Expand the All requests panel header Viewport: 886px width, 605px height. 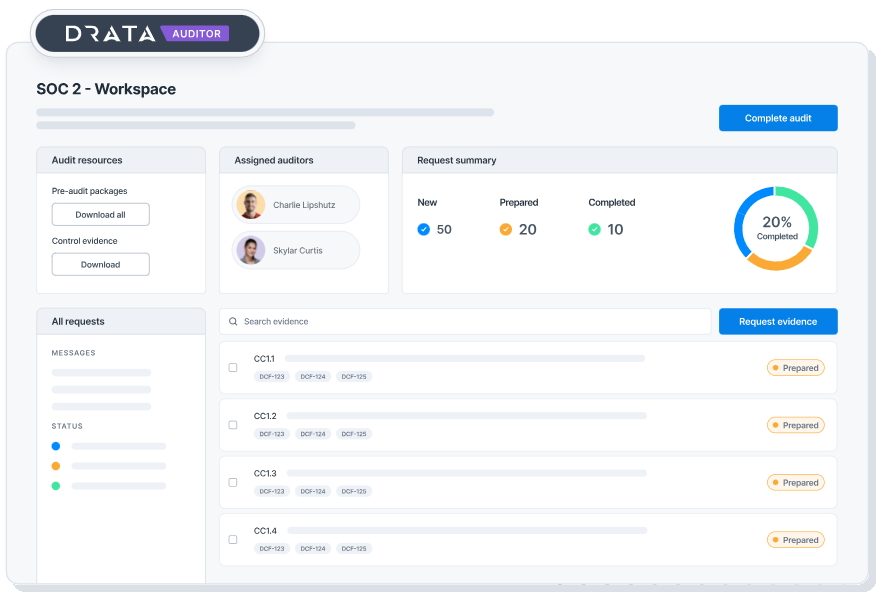click(x=121, y=321)
